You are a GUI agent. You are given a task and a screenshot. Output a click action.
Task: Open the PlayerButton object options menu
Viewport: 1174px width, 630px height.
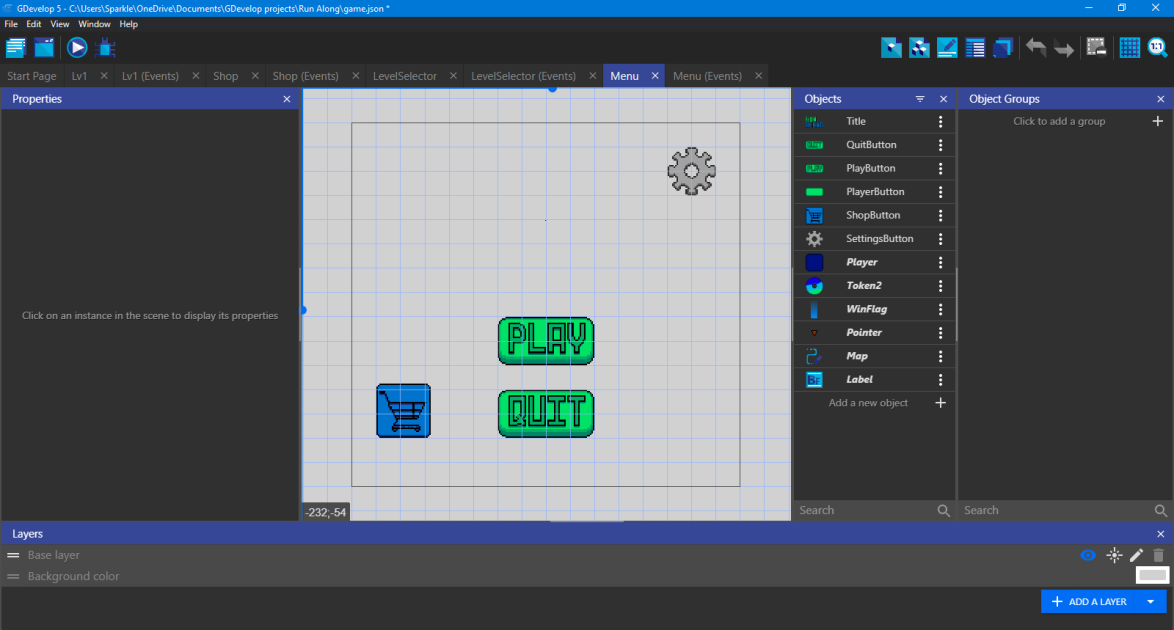click(940, 192)
